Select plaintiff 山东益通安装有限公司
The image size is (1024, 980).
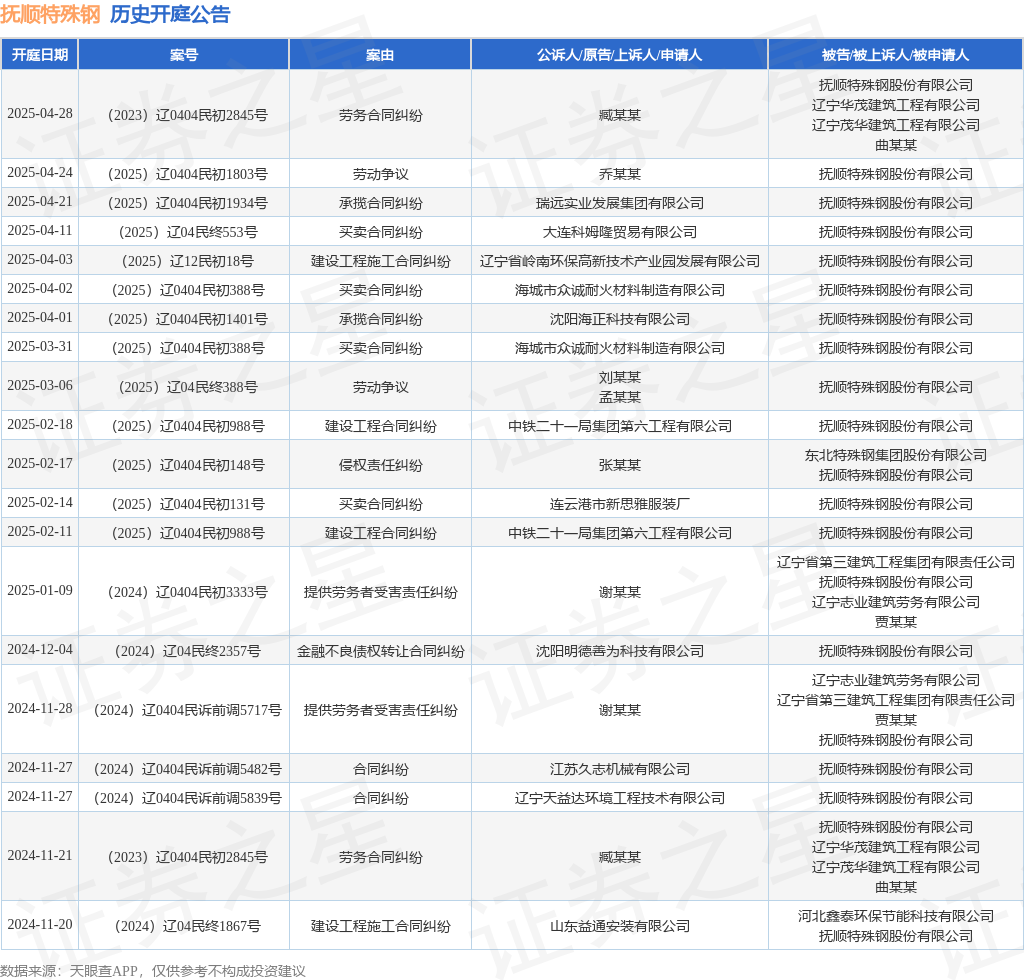(620, 926)
